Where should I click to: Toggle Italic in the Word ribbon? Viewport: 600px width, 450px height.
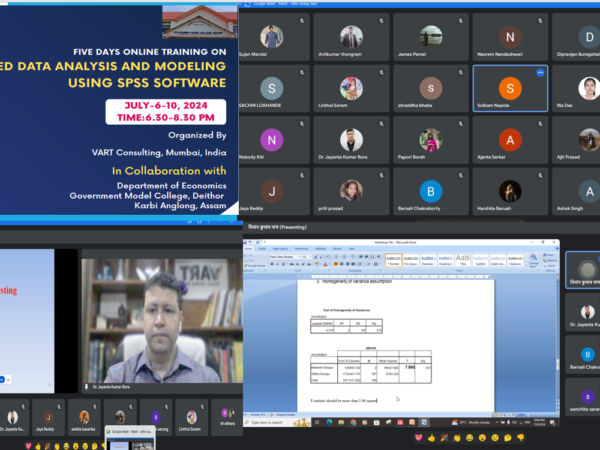click(278, 264)
